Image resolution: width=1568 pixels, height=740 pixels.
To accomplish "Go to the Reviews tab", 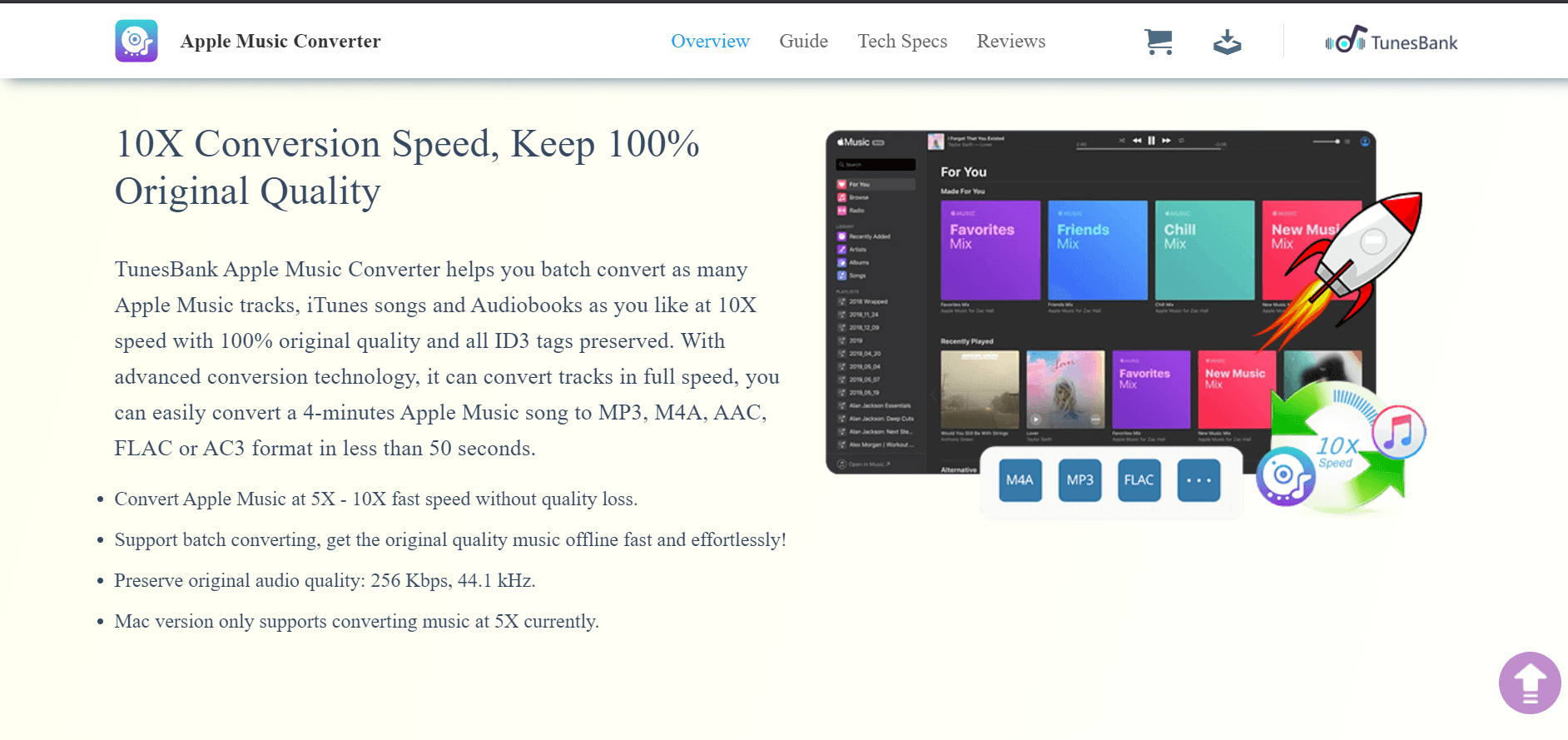I will tap(1010, 41).
